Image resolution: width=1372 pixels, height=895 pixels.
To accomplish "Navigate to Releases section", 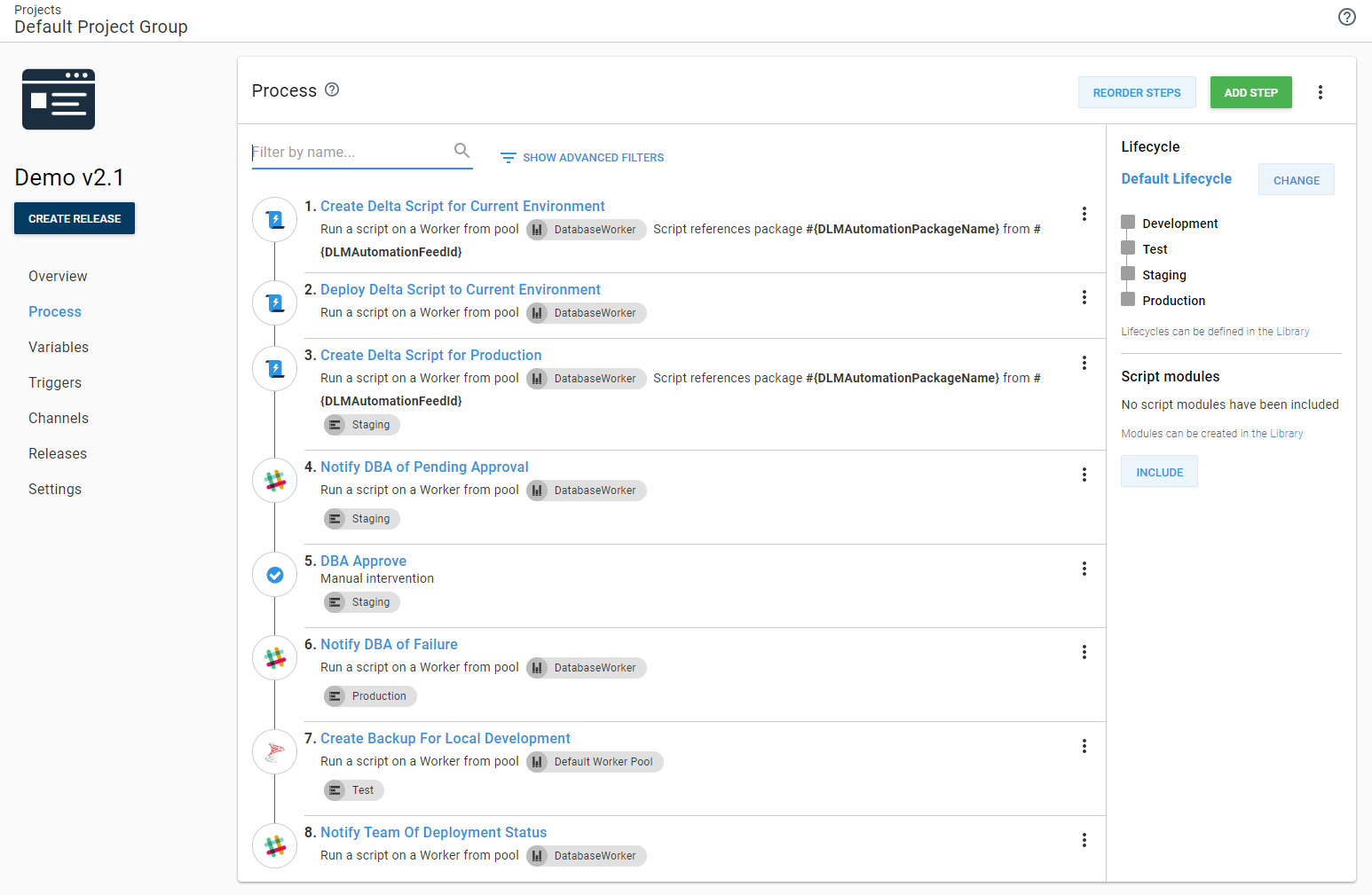I will pyautogui.click(x=58, y=454).
